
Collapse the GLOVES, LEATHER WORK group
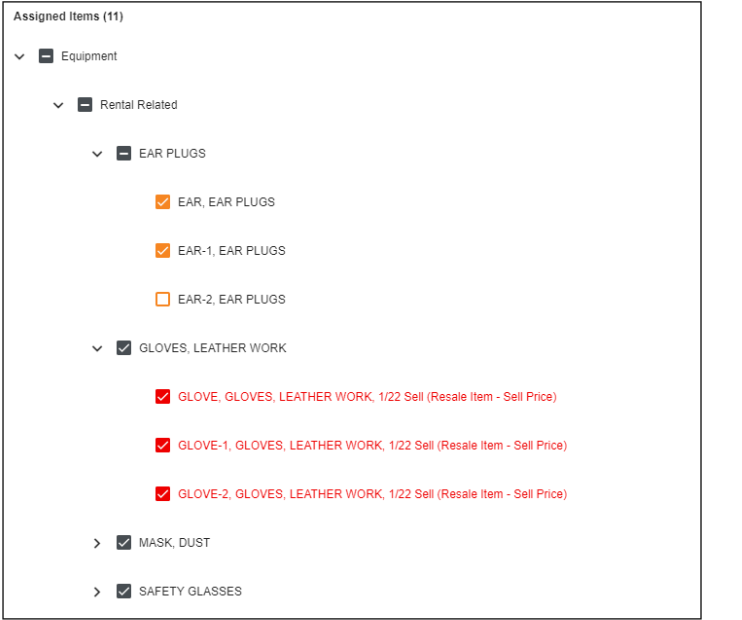(97, 349)
